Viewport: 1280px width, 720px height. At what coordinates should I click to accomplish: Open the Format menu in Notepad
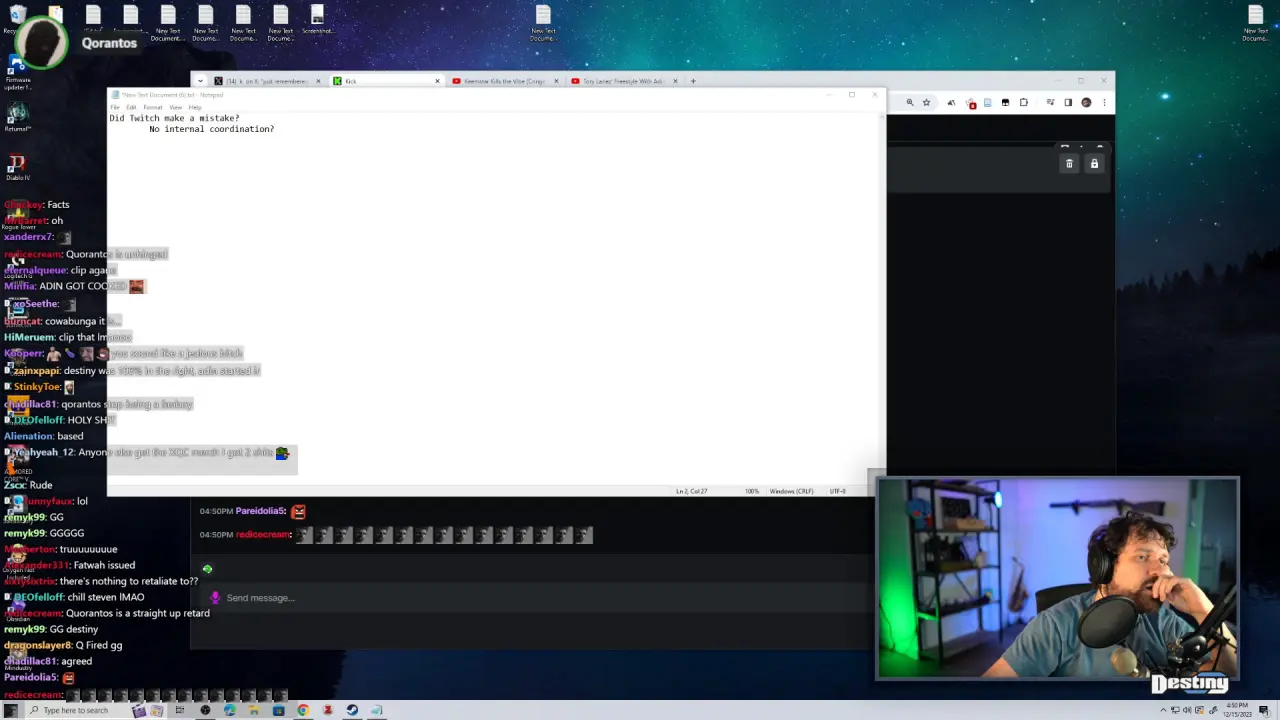click(152, 107)
